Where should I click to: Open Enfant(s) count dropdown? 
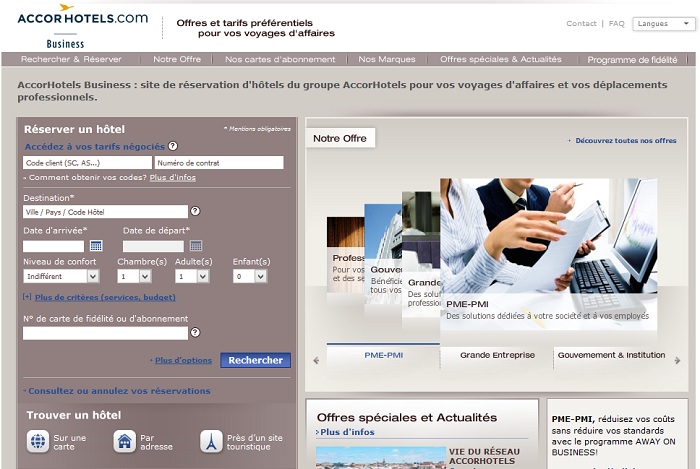click(x=250, y=276)
